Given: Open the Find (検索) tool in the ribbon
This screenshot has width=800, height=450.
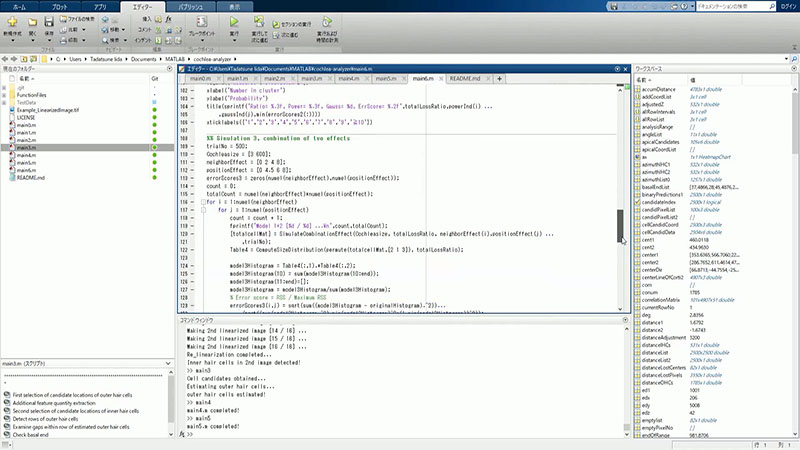Looking at the screenshot, I should pos(114,40).
